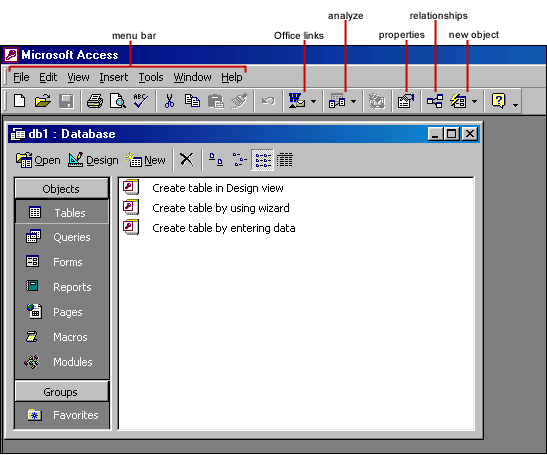Screen dimensions: 547x455
Task: Run the ABC Spelling check icon
Action: point(141,101)
